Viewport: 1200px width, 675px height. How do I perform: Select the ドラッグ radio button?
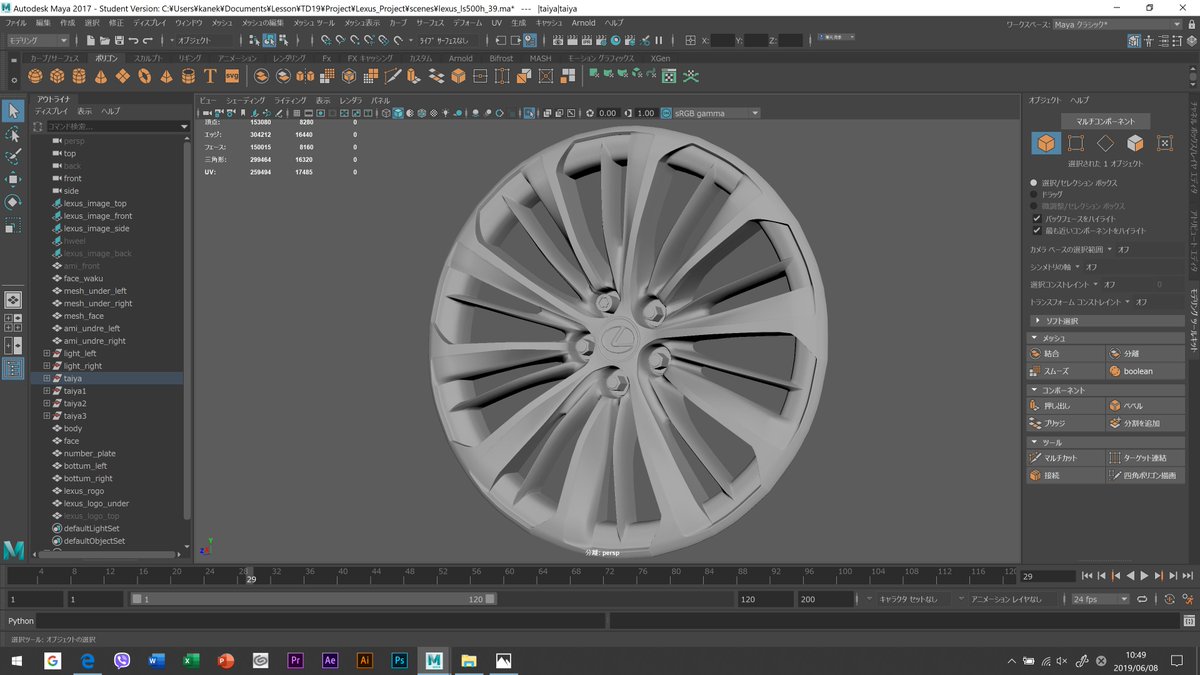(1034, 194)
